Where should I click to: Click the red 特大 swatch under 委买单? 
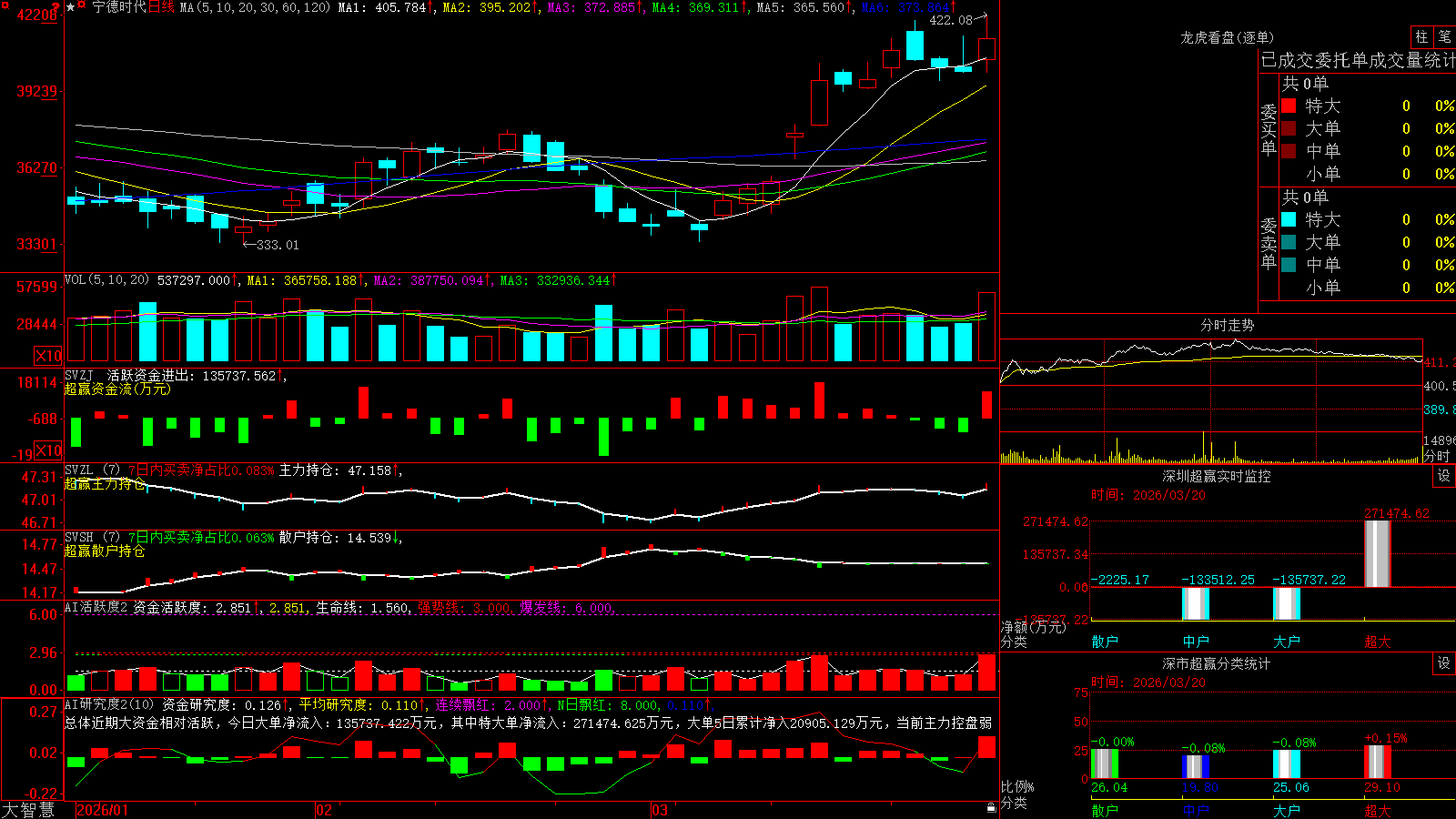click(x=1289, y=106)
